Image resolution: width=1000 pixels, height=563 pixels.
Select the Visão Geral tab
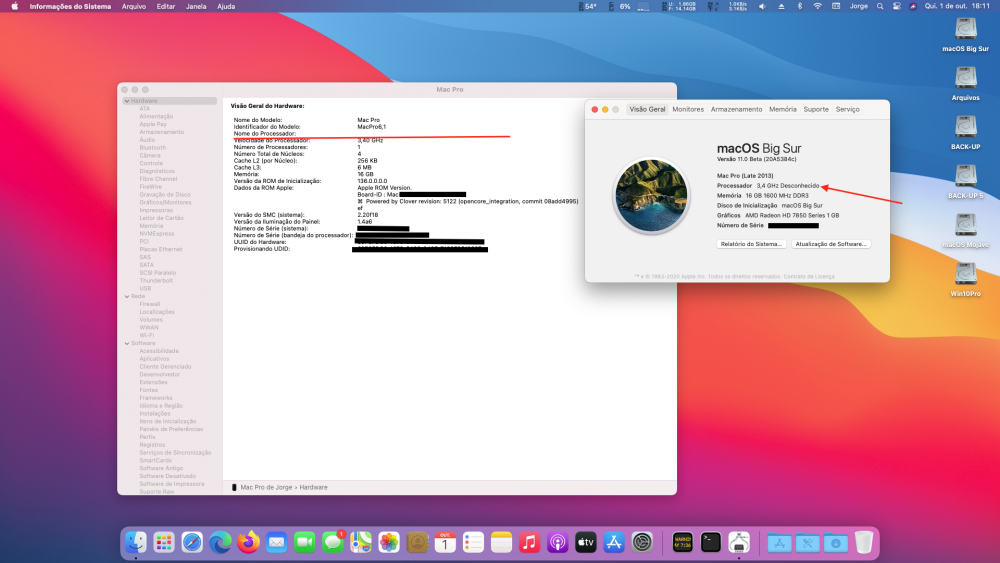(x=647, y=110)
